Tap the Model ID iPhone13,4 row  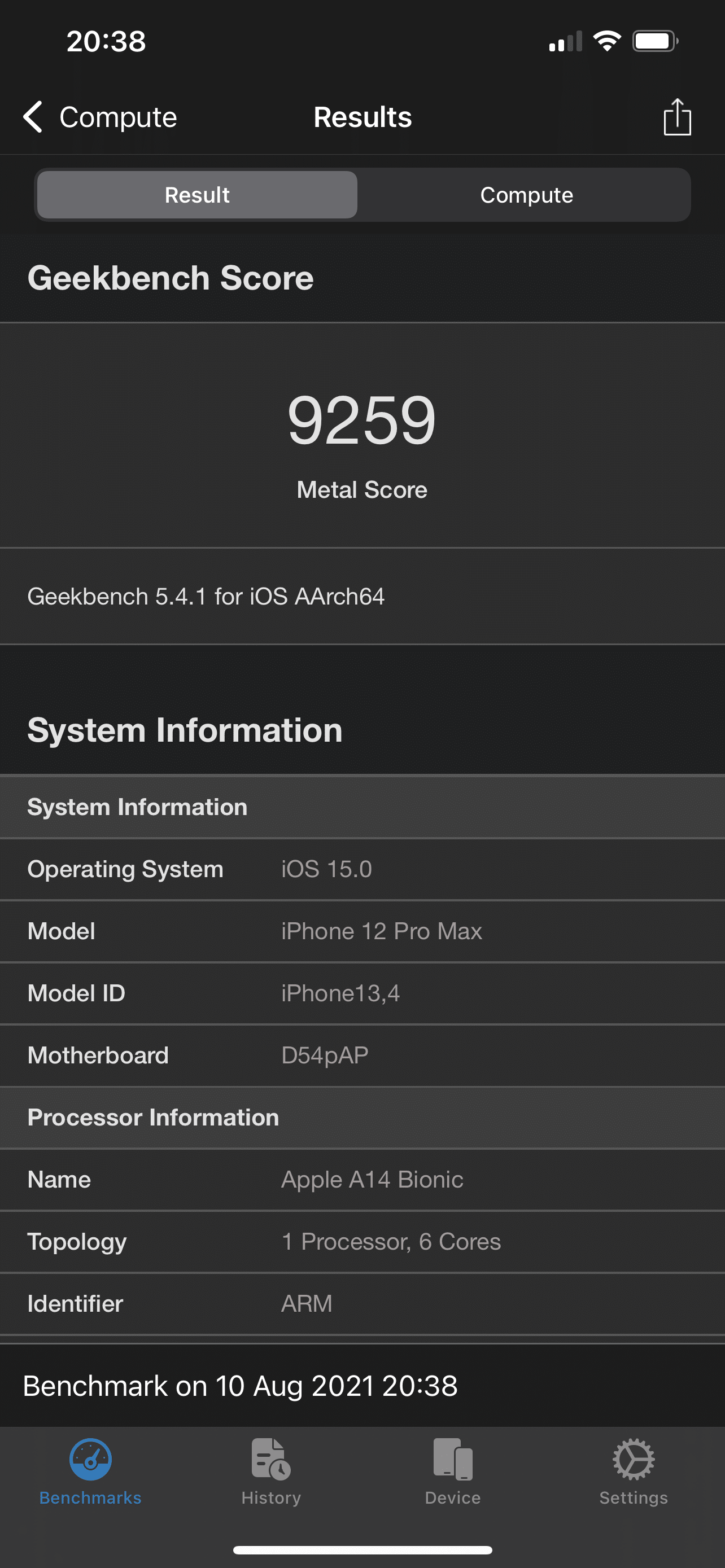point(362,993)
